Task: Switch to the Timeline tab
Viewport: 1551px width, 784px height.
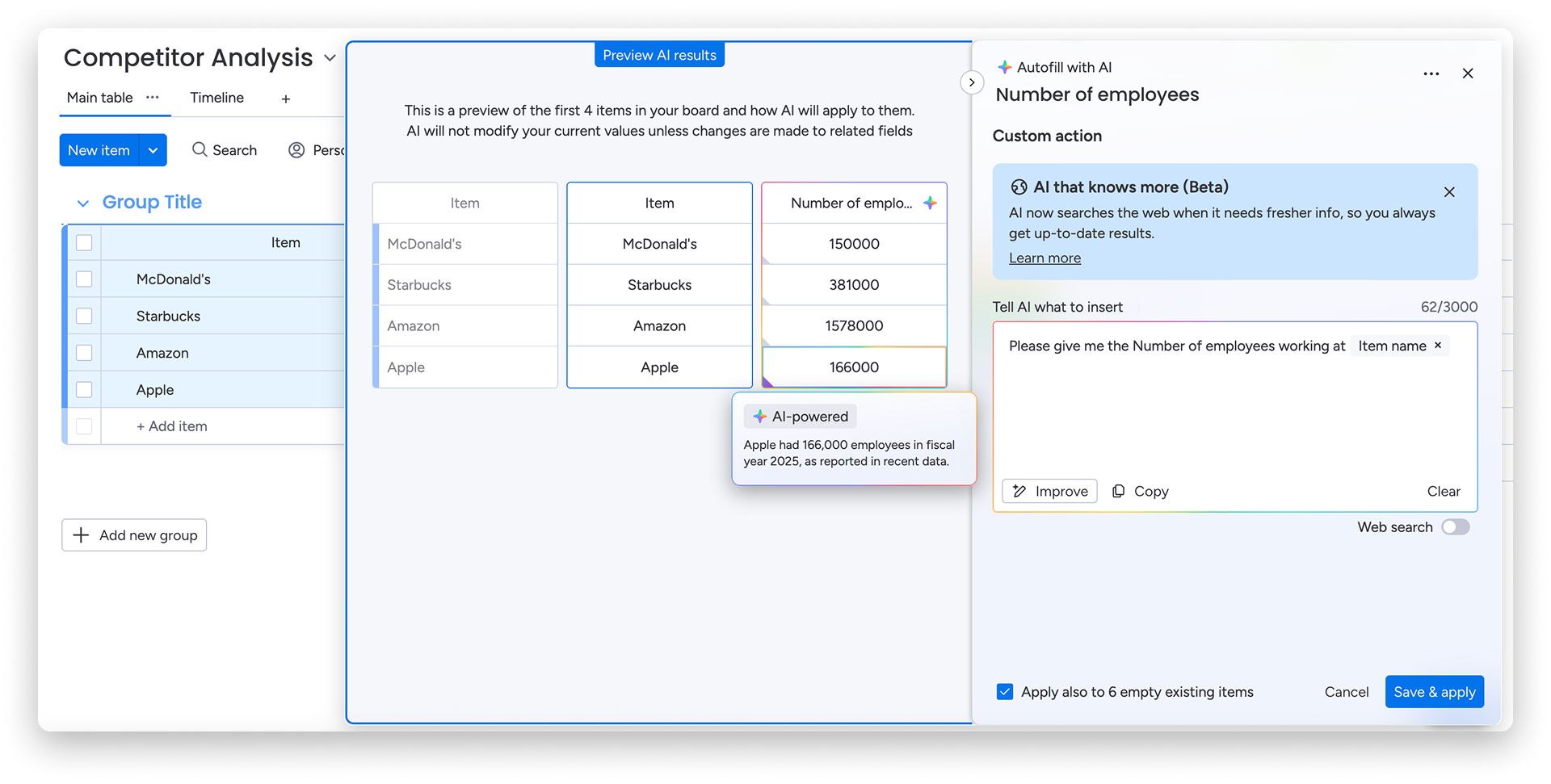Action: 216,98
